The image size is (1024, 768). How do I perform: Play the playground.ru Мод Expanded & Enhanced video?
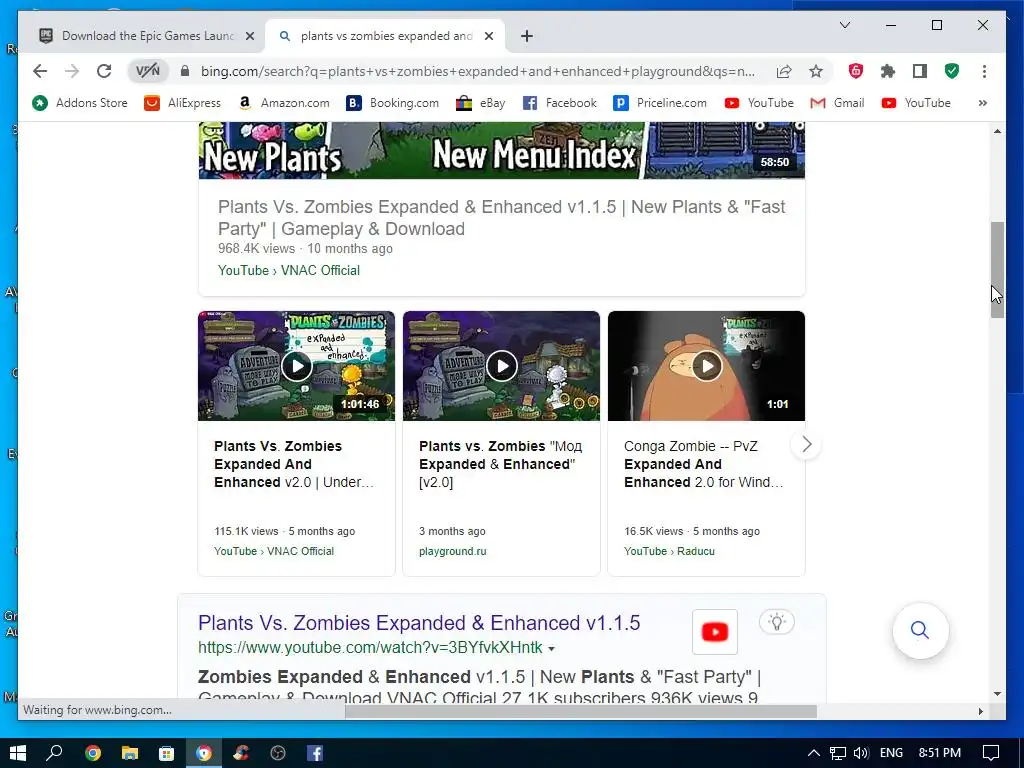pyautogui.click(x=502, y=366)
